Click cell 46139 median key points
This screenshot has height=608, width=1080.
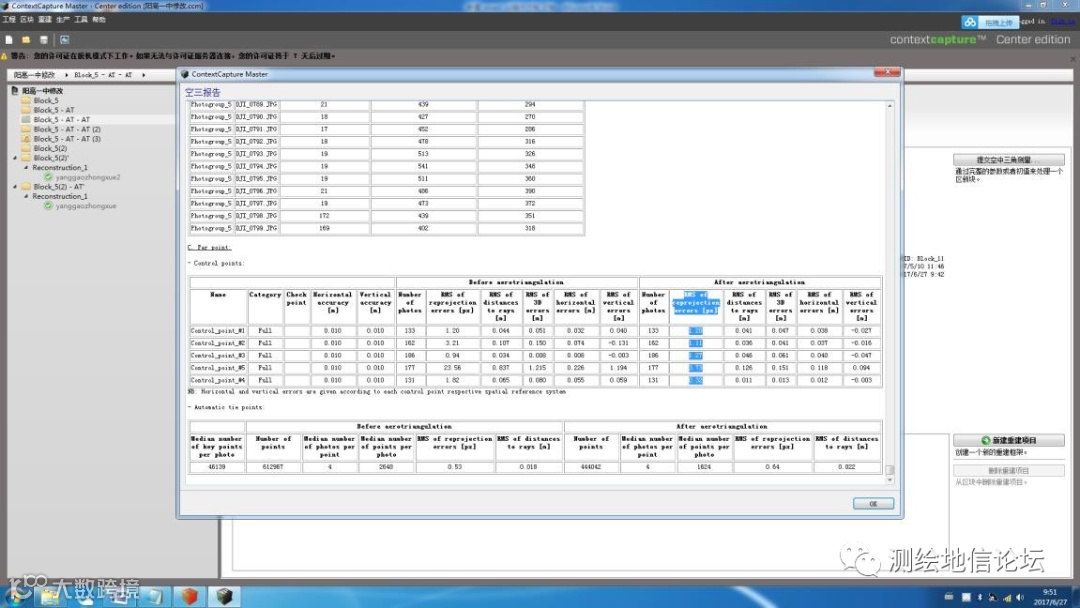[216, 467]
